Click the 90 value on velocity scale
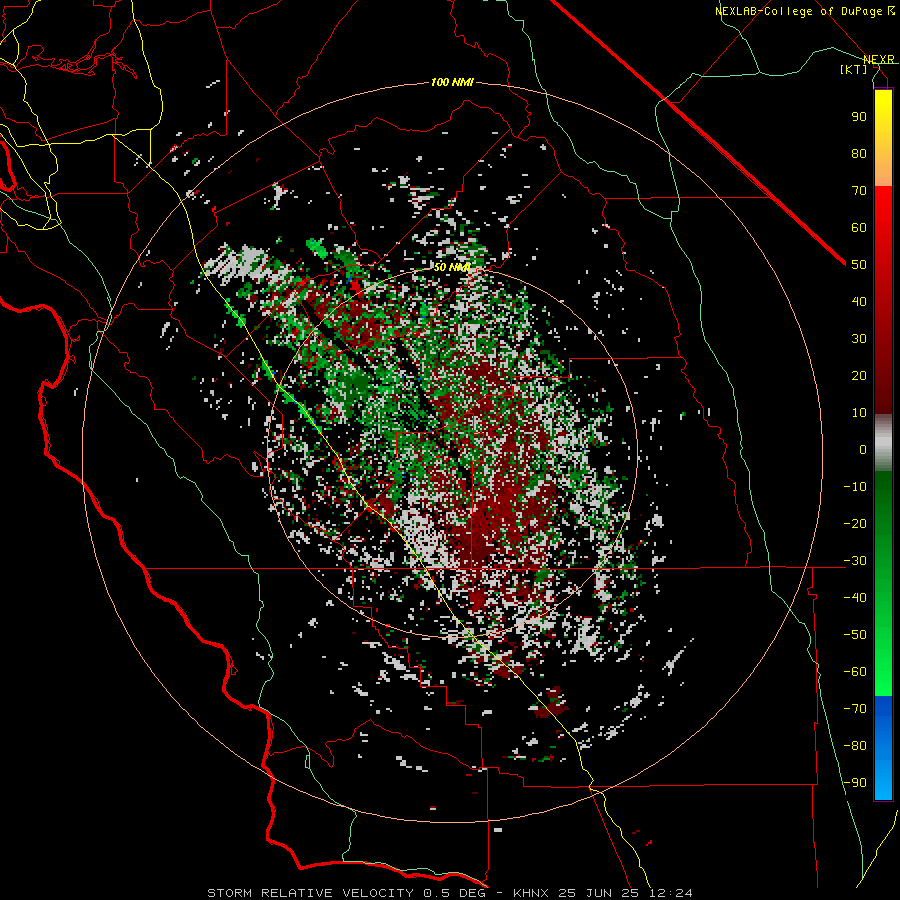 pos(859,117)
